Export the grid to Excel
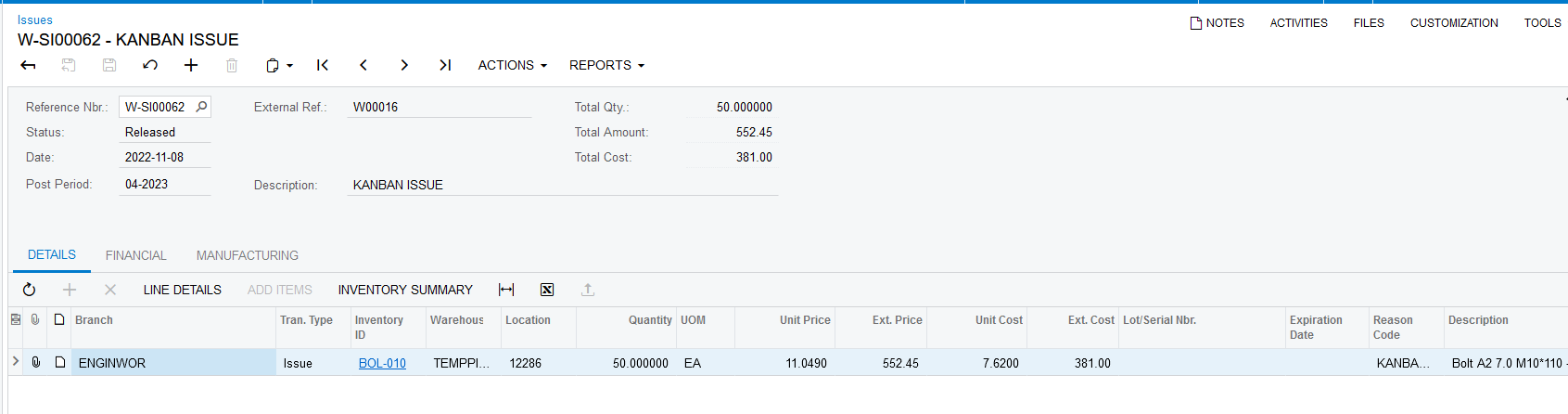 547,290
